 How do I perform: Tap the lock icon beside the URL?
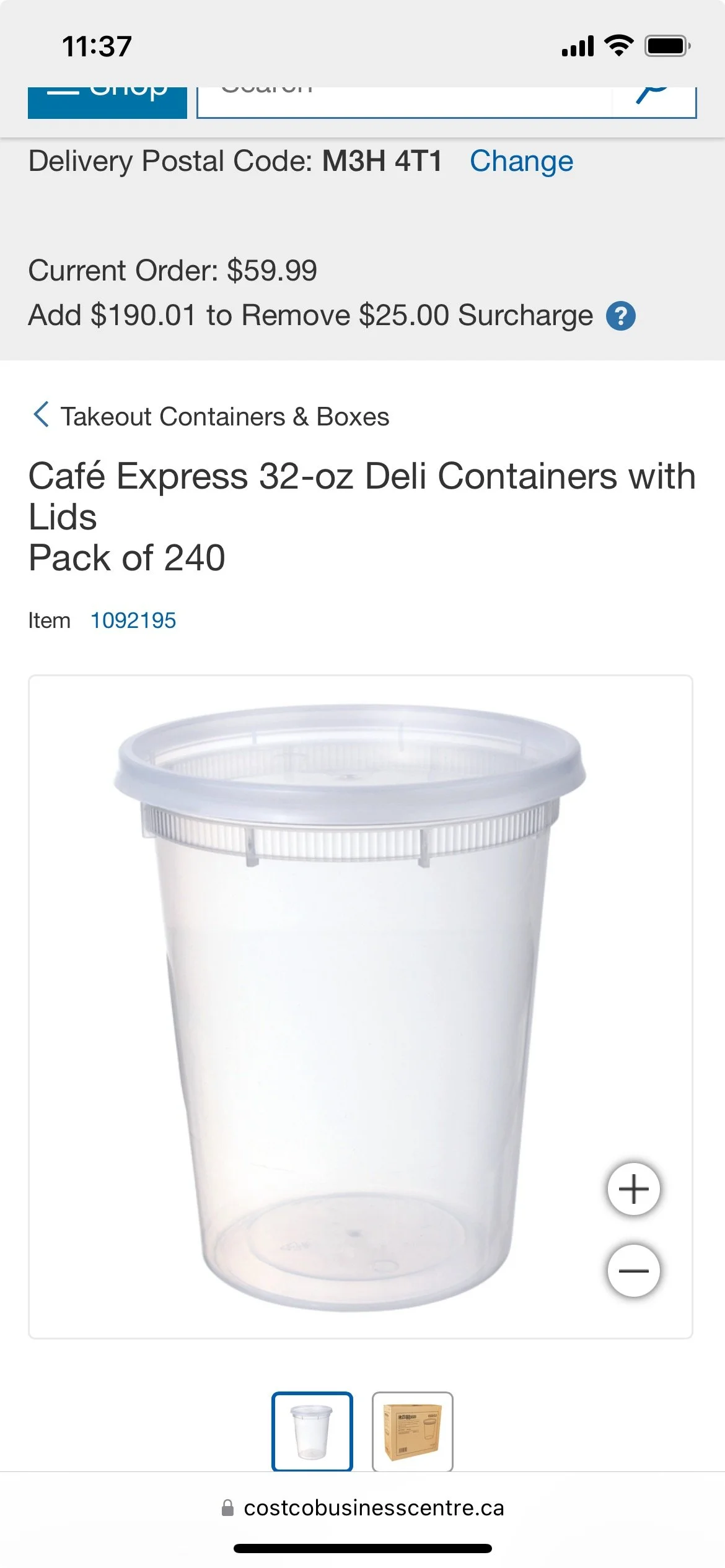click(x=227, y=1507)
